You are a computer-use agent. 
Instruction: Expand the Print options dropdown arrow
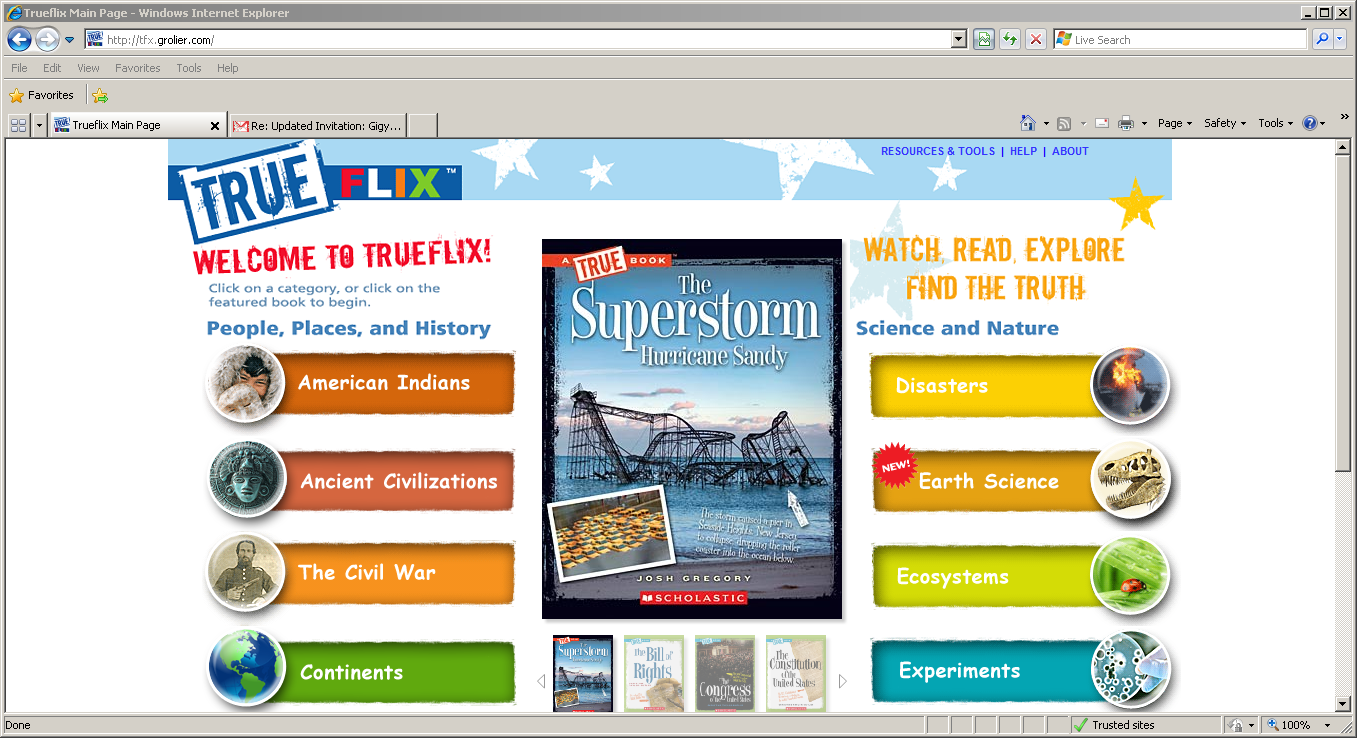[x=1144, y=124]
